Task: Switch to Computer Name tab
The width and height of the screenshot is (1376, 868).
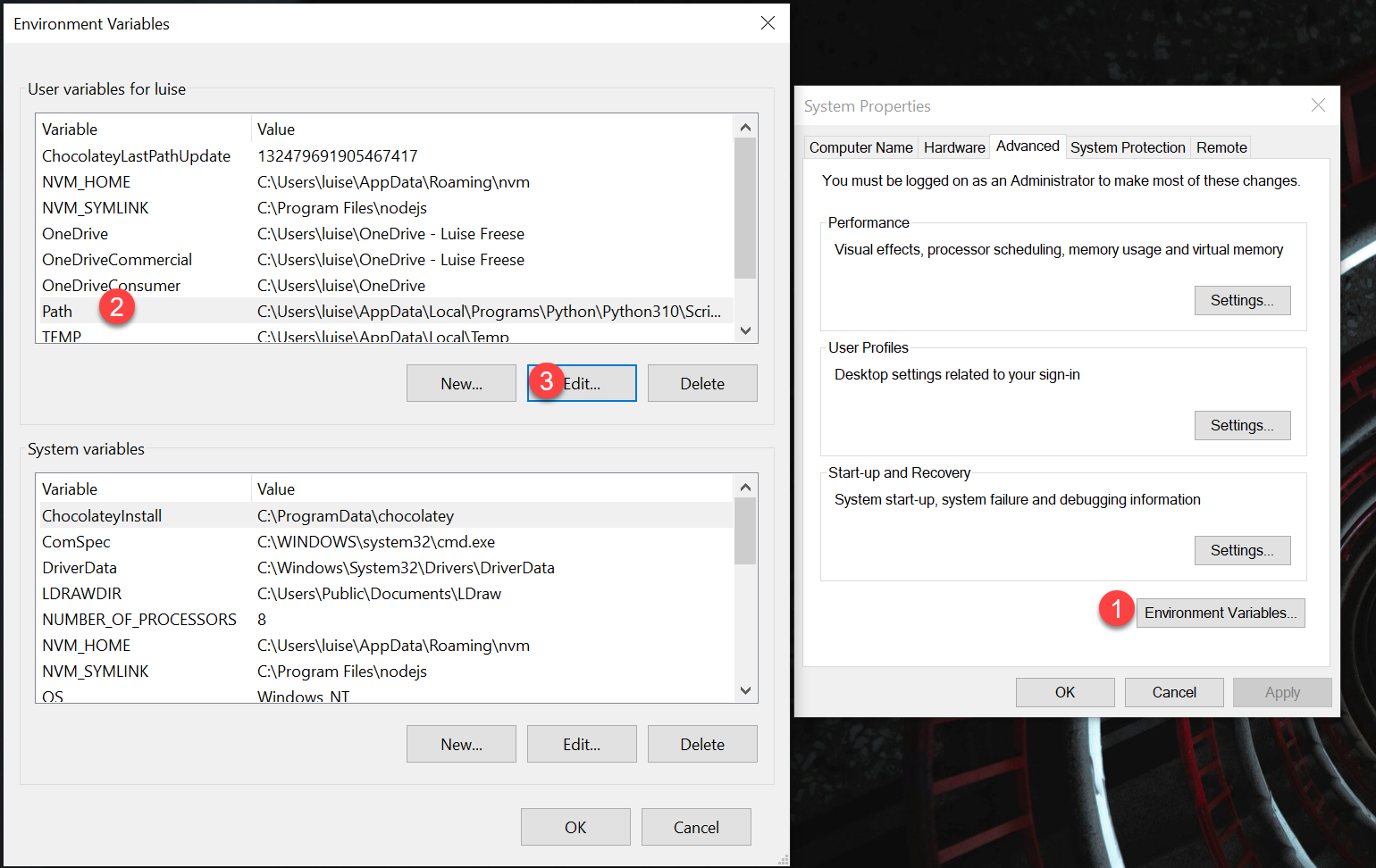Action: tap(860, 147)
